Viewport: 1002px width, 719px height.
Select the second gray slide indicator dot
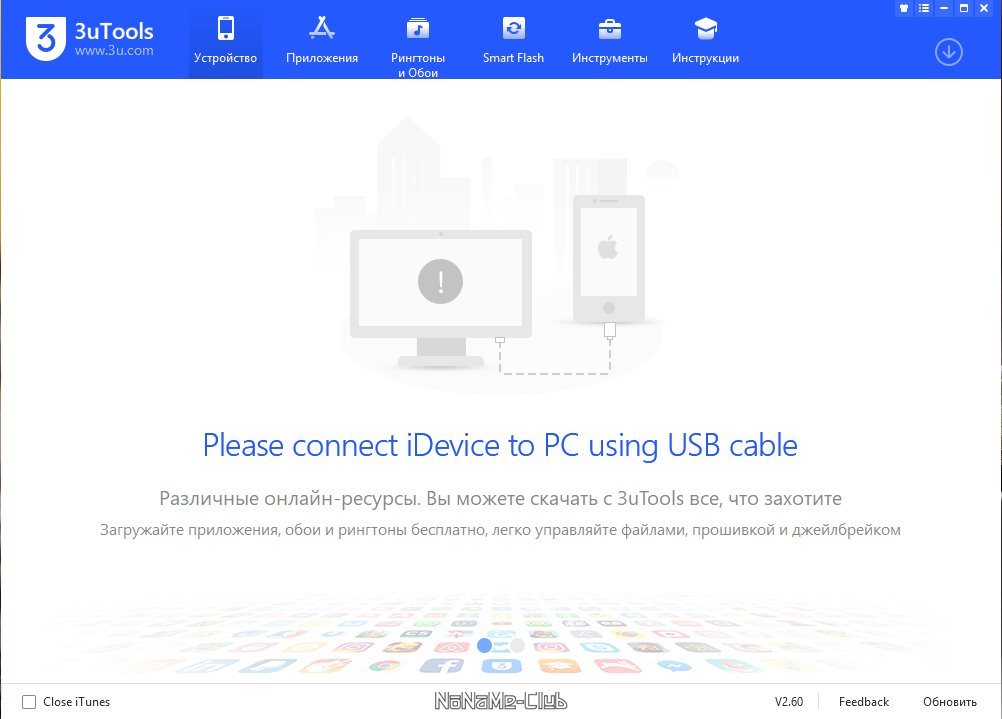(517, 646)
